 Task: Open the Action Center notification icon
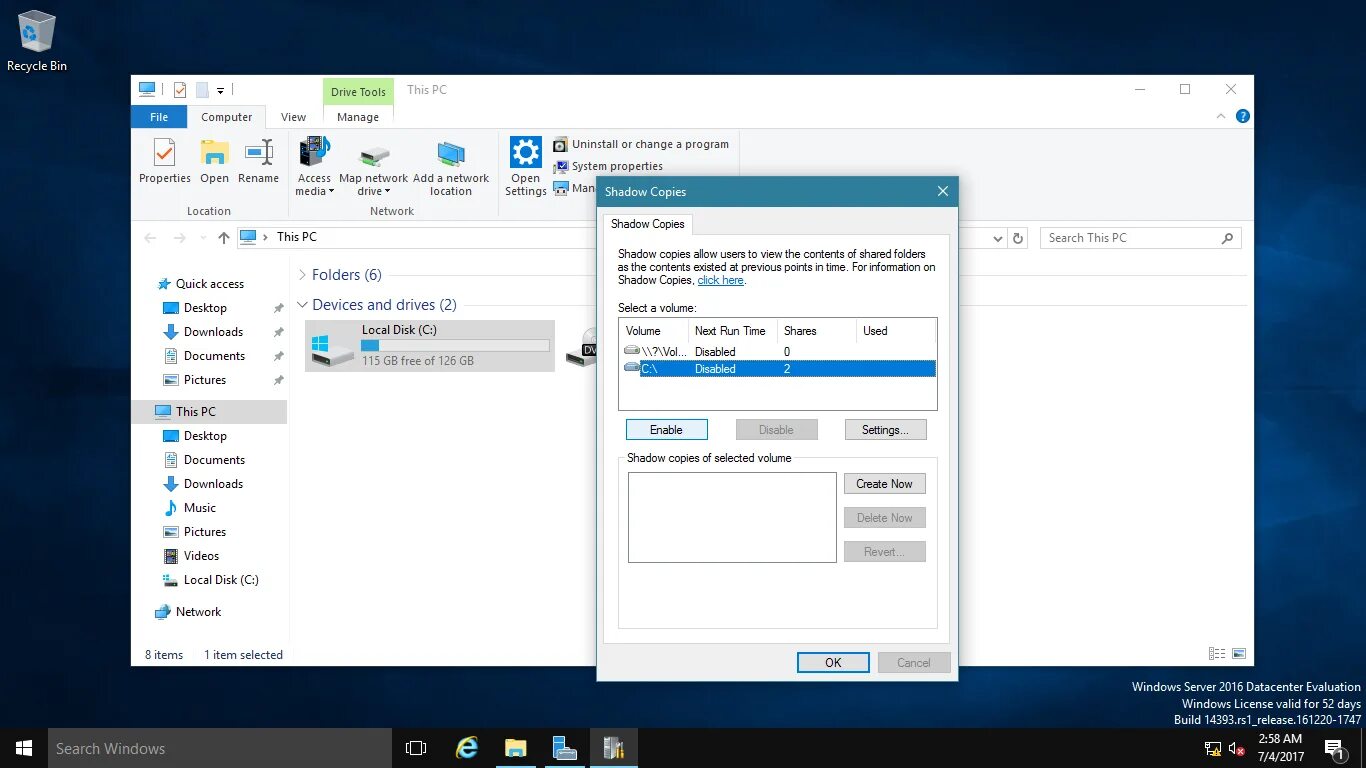[x=1334, y=748]
